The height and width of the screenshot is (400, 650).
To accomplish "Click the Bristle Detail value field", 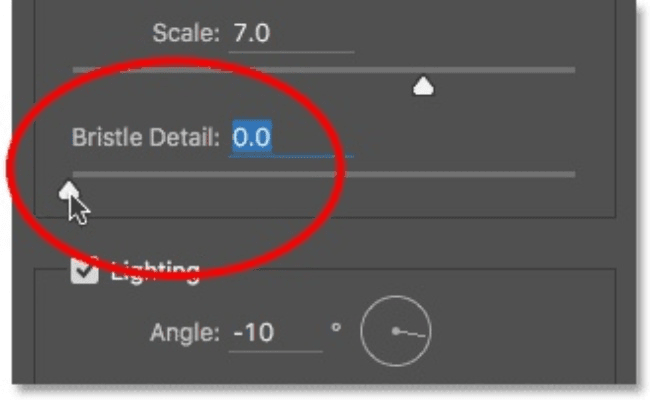I will click(x=290, y=137).
